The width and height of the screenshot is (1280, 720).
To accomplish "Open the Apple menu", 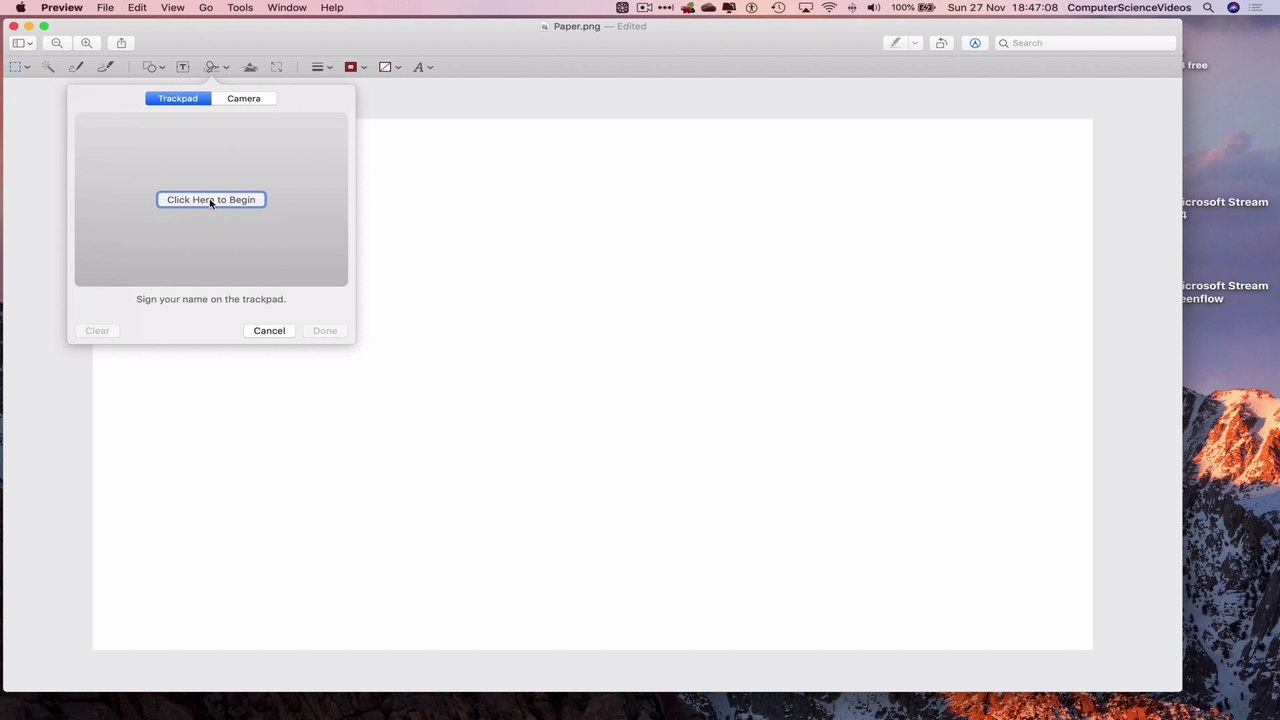I will tap(20, 8).
